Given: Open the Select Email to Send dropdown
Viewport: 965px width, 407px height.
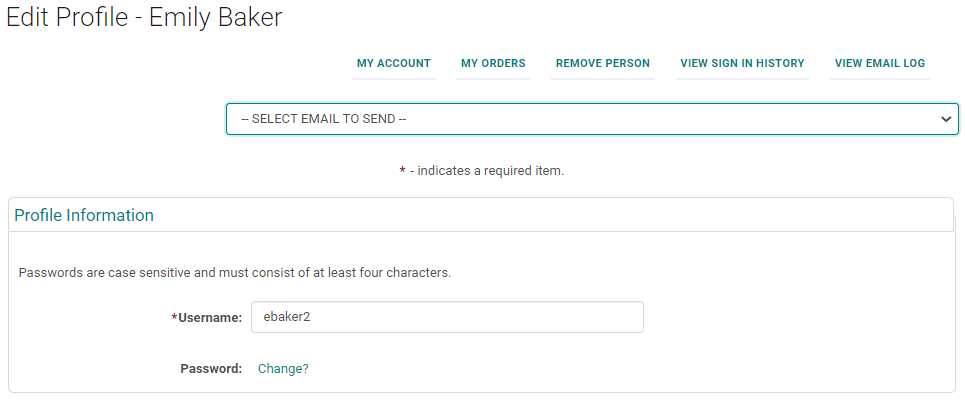Looking at the screenshot, I should coord(592,119).
